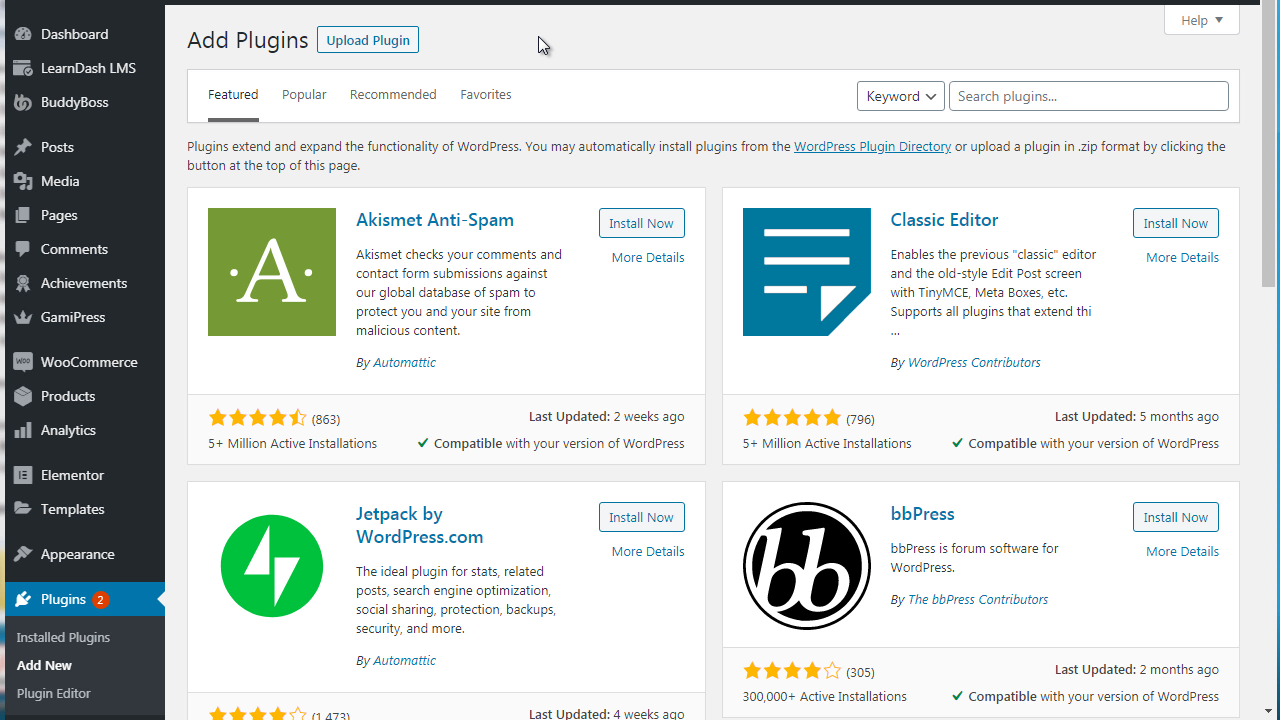Click the GamiPress crown icon

pos(23,317)
